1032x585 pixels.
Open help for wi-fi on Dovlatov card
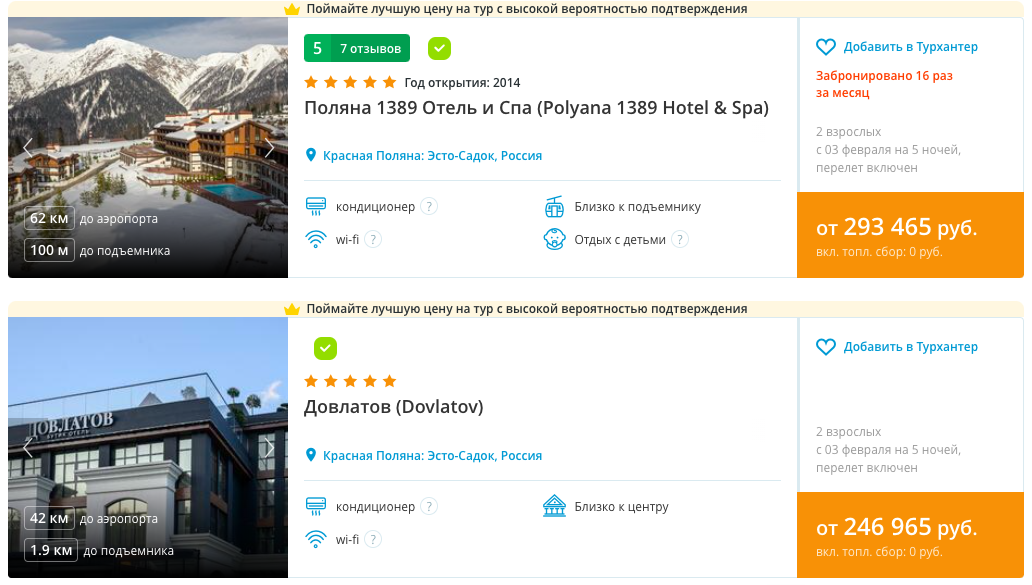point(373,540)
